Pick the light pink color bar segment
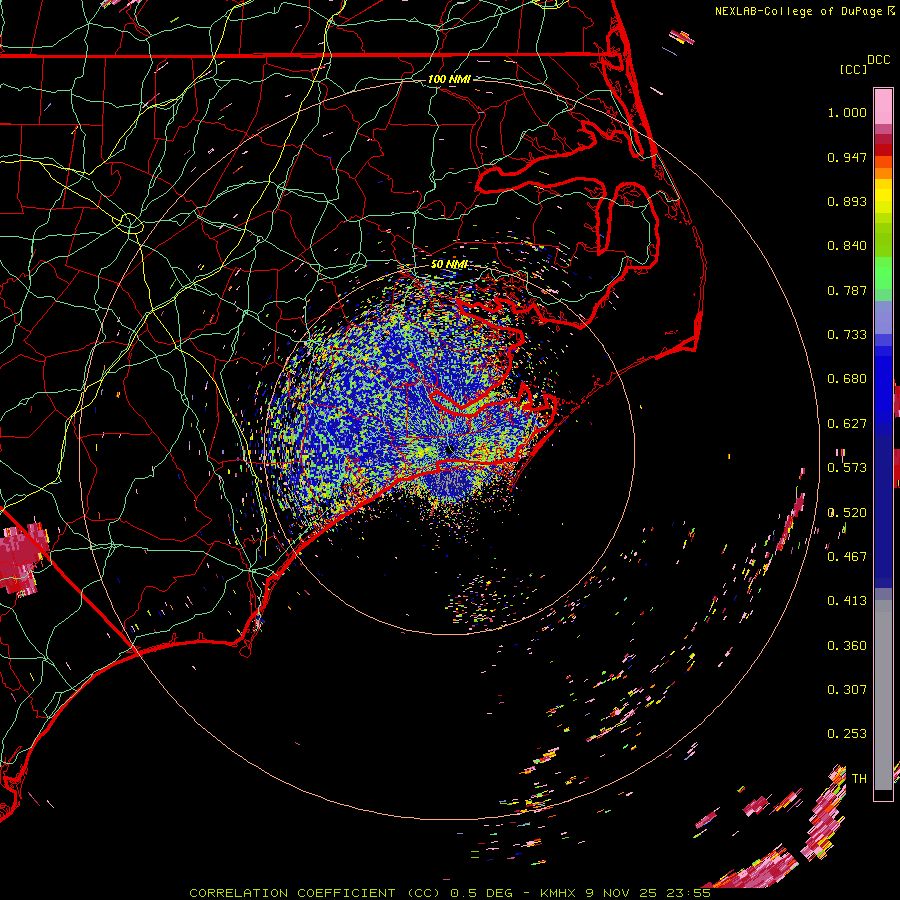The image size is (900, 900). tap(883, 107)
